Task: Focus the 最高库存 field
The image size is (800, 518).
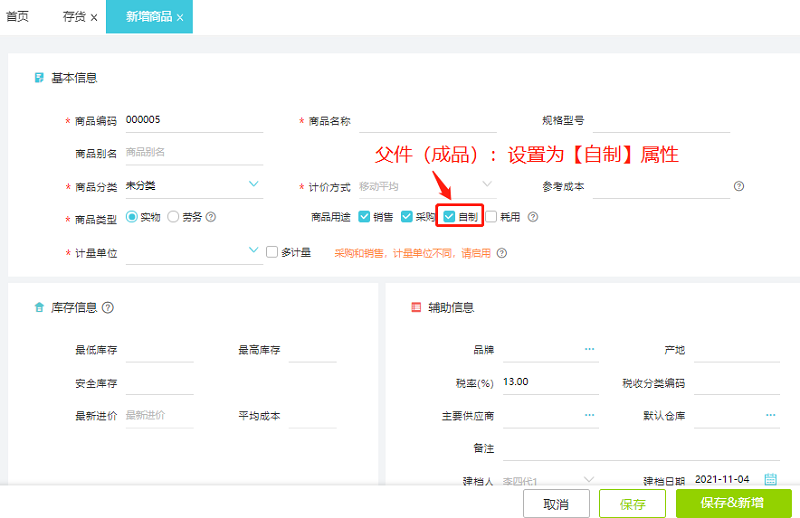Action: point(313,350)
